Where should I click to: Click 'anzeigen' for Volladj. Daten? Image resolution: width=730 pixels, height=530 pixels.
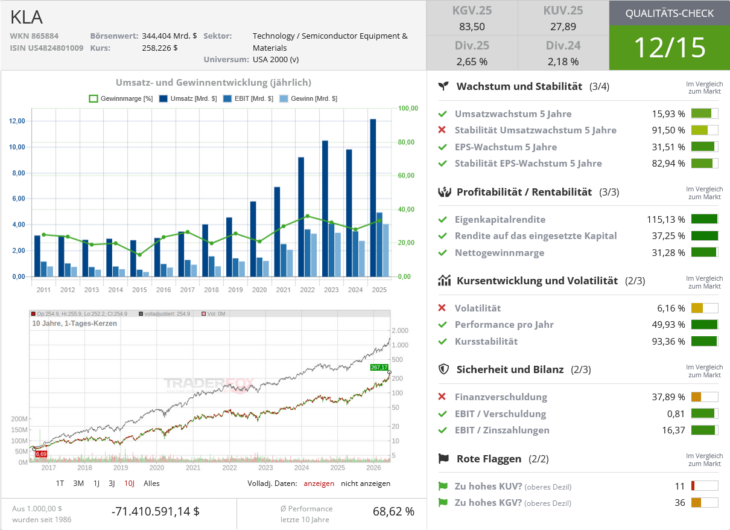pos(319,483)
